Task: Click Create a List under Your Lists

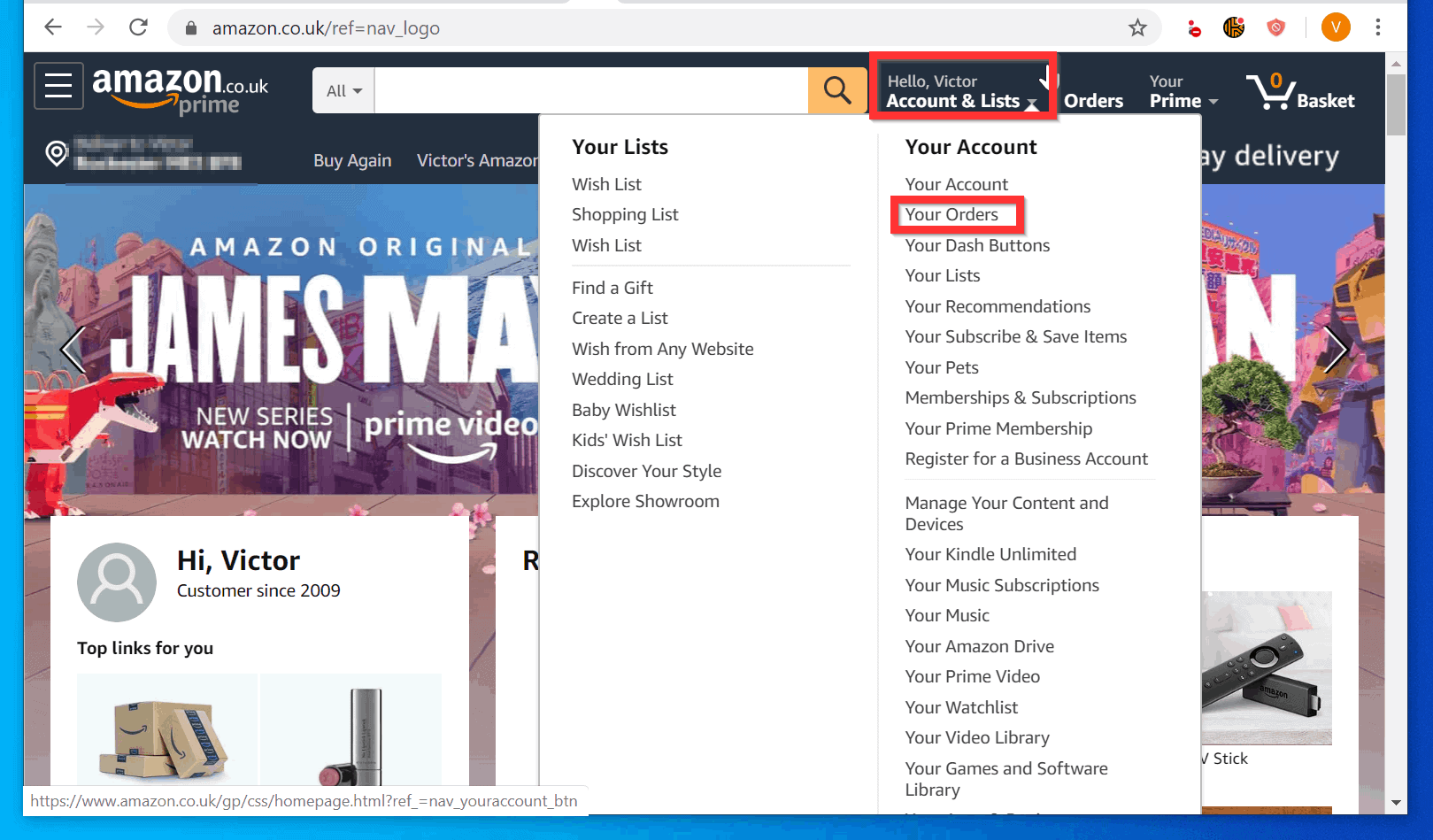Action: point(619,317)
